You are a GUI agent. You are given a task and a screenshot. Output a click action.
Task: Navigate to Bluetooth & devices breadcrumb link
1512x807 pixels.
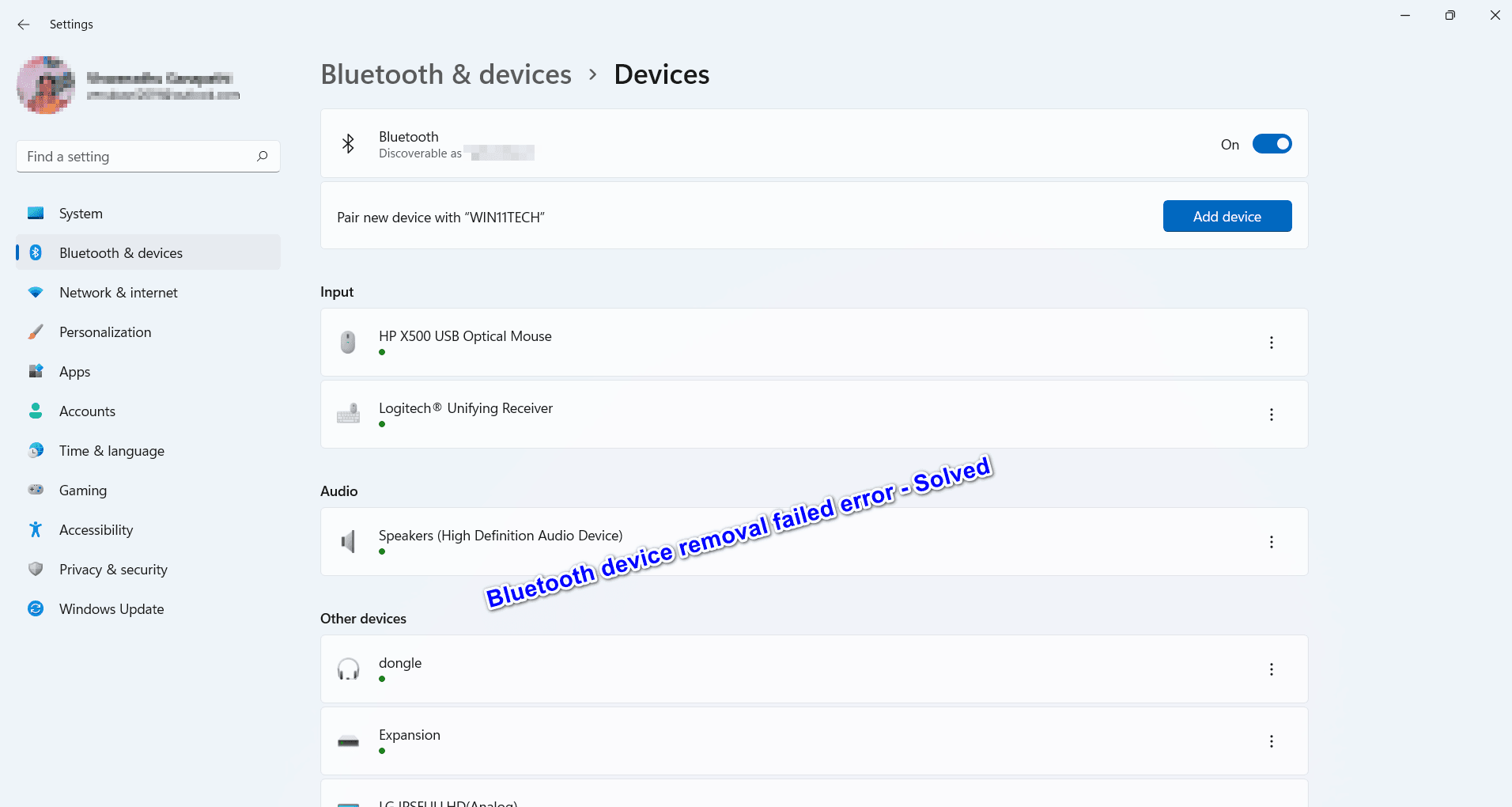coord(446,74)
